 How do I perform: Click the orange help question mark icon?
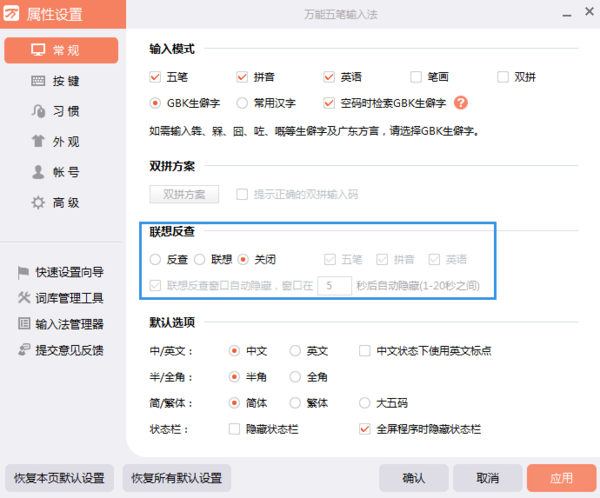coord(461,103)
